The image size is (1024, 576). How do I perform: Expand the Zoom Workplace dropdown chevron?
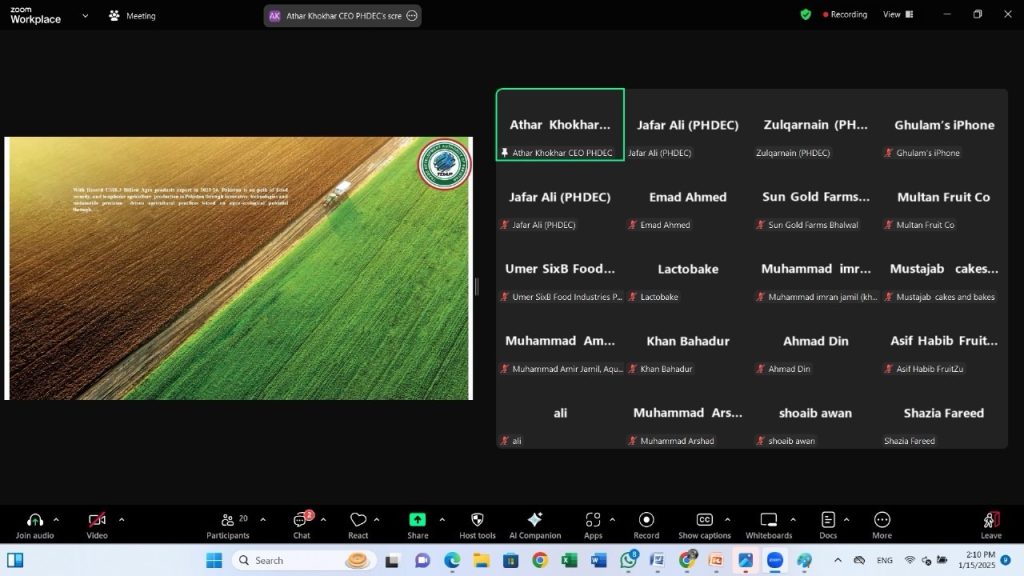(x=84, y=16)
